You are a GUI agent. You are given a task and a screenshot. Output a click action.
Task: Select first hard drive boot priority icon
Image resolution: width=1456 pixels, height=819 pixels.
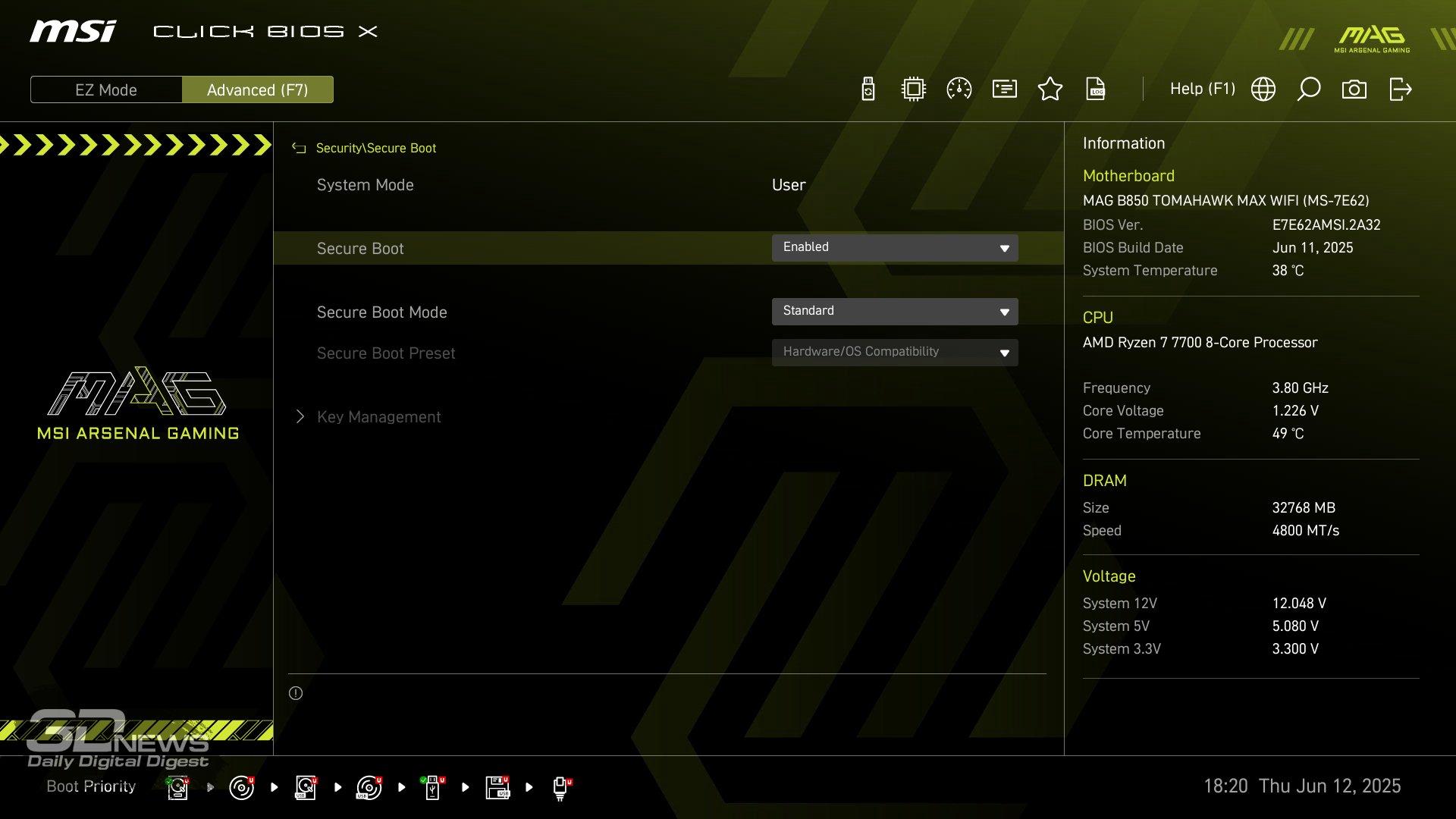pyautogui.click(x=177, y=787)
